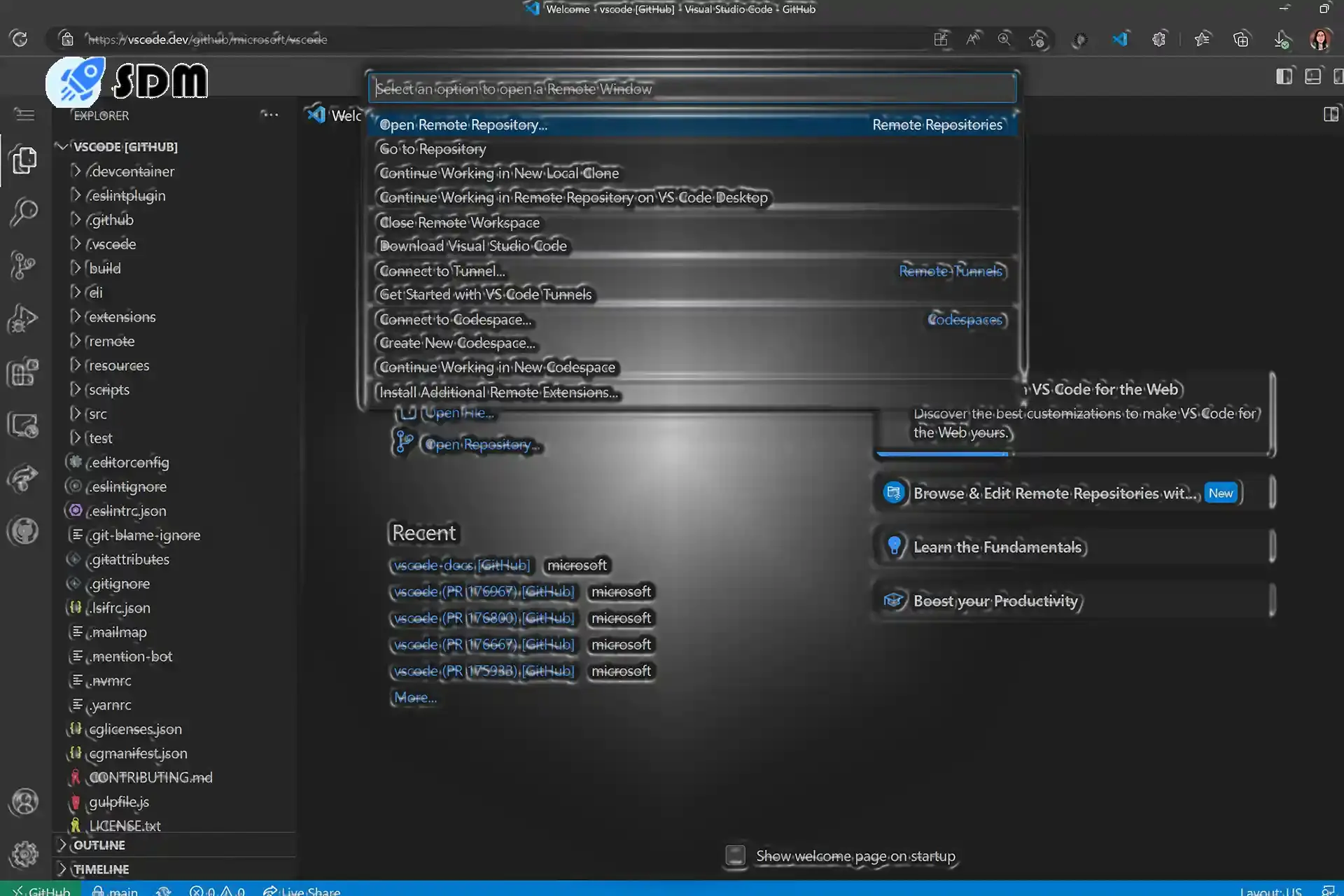Open Learn the Fundamentals walkthrough

tap(1074, 547)
